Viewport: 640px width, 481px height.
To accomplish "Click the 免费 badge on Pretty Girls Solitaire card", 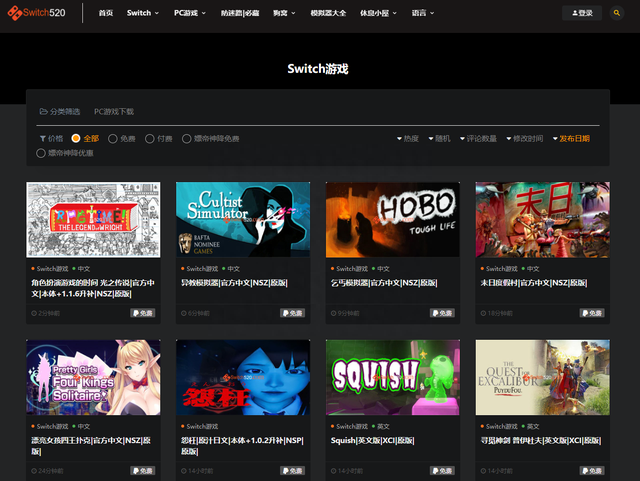I will (143, 471).
